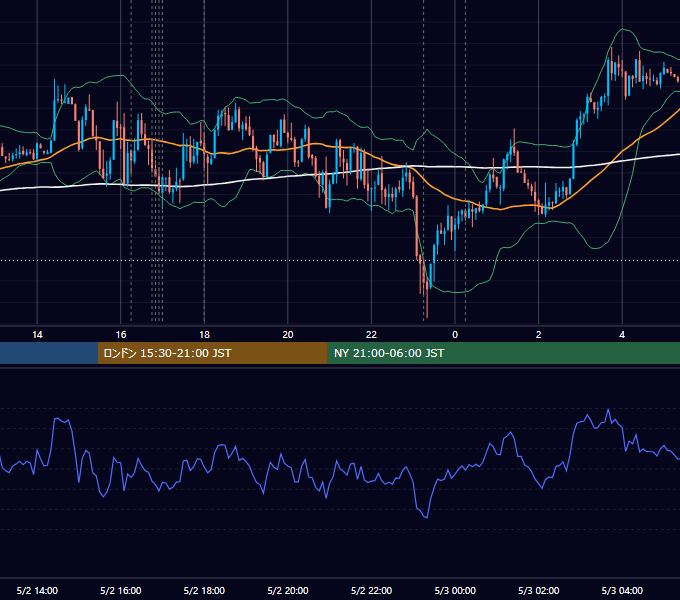Click the London 15:30-21:00 JST session bar
680x600 pixels.
(x=212, y=353)
